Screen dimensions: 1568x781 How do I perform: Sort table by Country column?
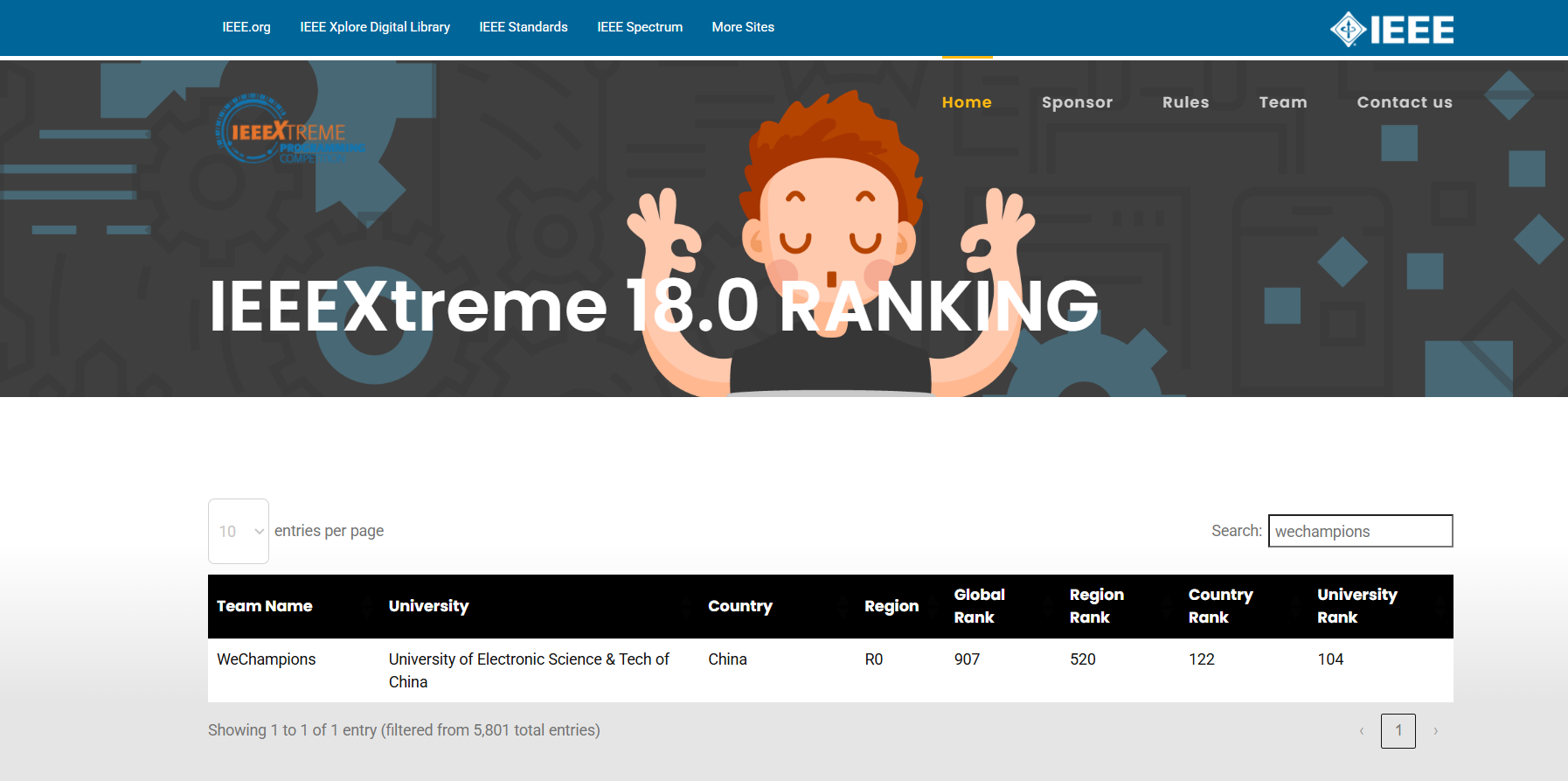coord(778,606)
